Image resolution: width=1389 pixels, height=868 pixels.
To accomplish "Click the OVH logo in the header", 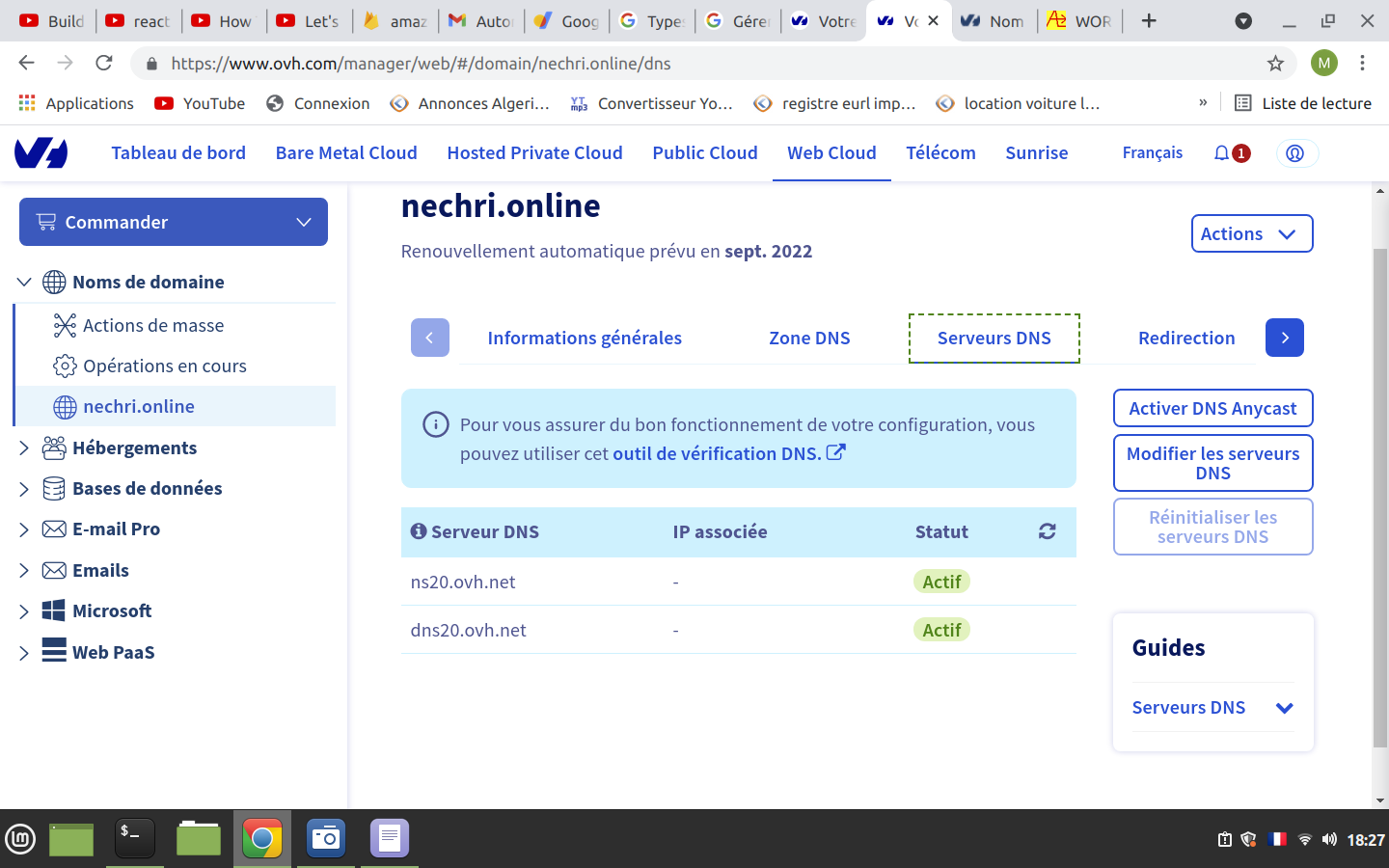I will [41, 153].
